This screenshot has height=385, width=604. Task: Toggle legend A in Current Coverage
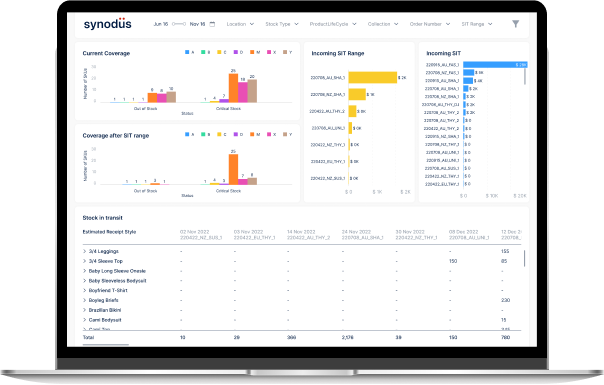tap(189, 52)
